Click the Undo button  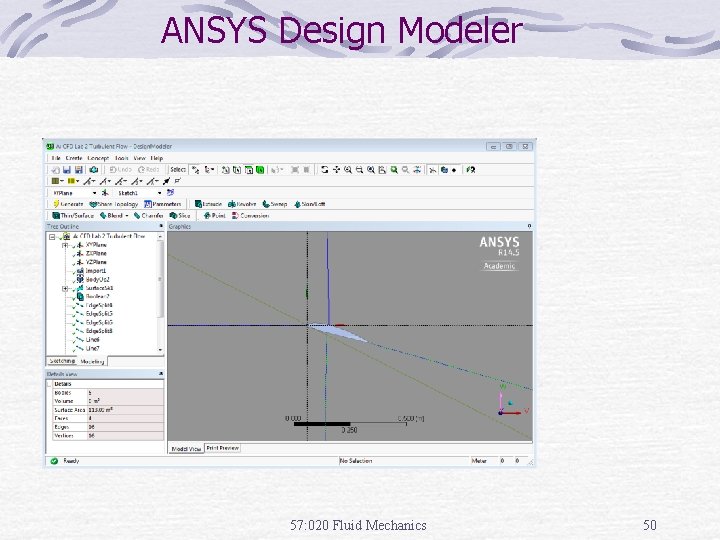tap(120, 170)
